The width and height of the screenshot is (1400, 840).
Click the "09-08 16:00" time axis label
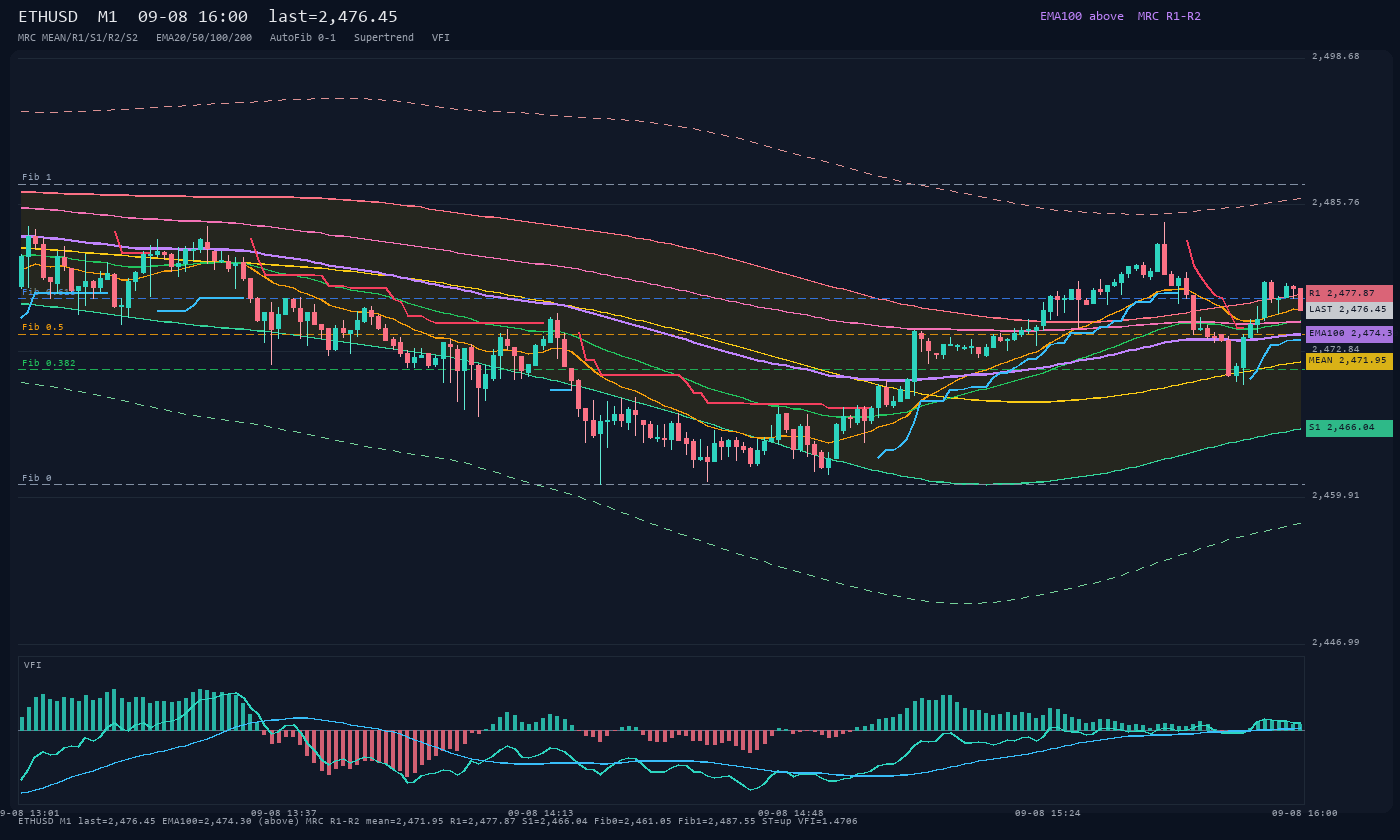point(1305,813)
